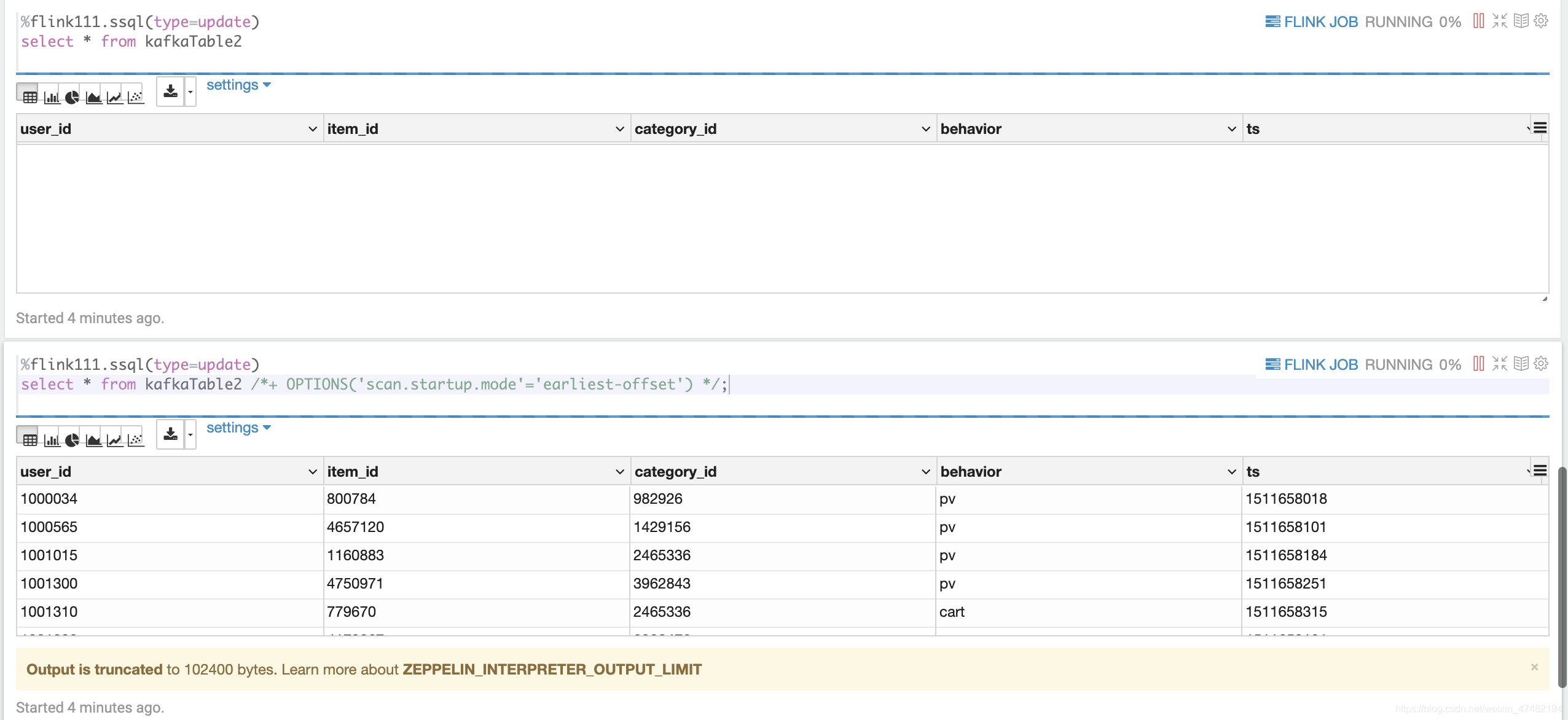Screen dimensions: 1568x720
Task: Open FLINK JOB link of first paragraph
Action: pyautogui.click(x=1312, y=22)
